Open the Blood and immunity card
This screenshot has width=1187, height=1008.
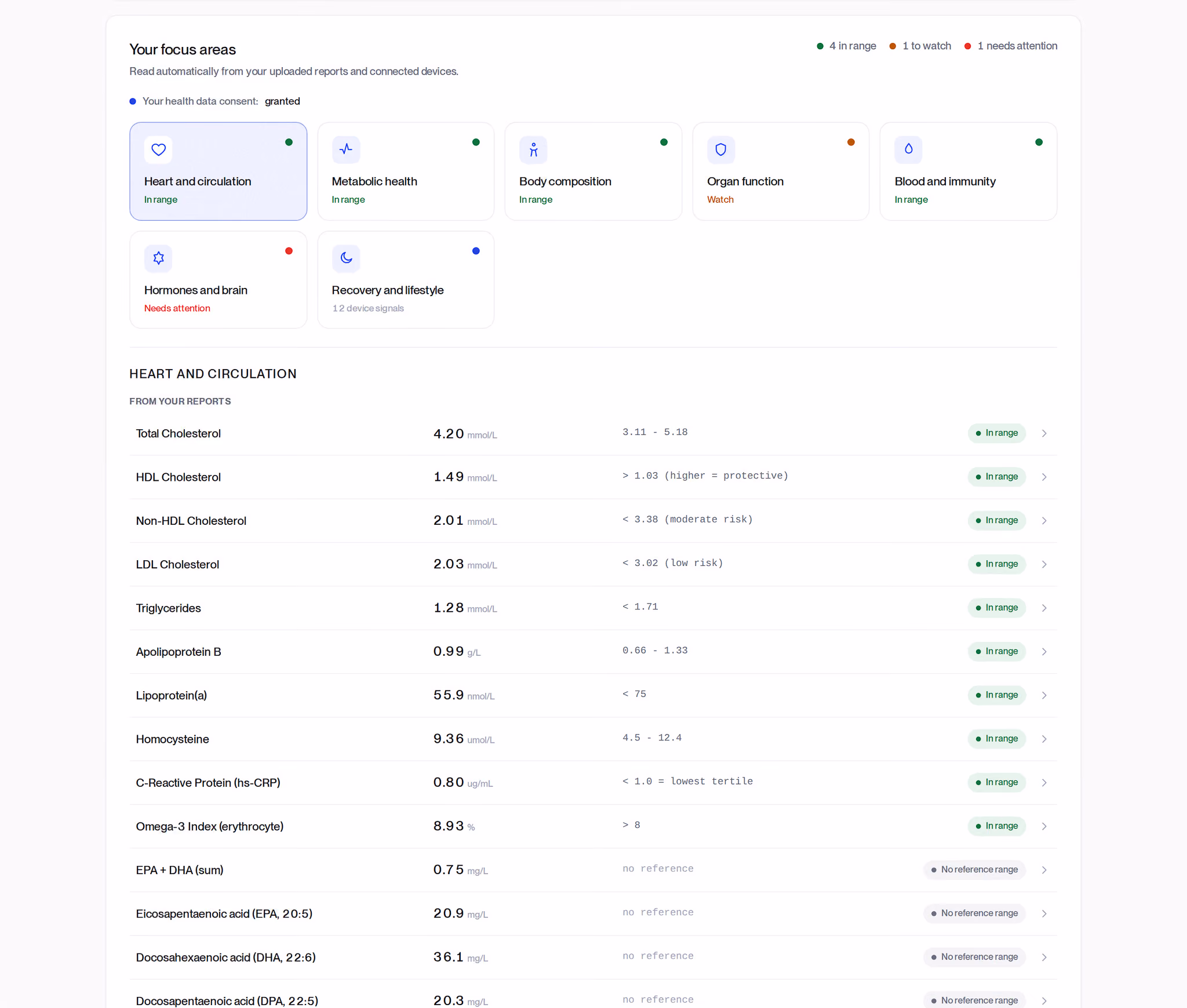coord(968,171)
